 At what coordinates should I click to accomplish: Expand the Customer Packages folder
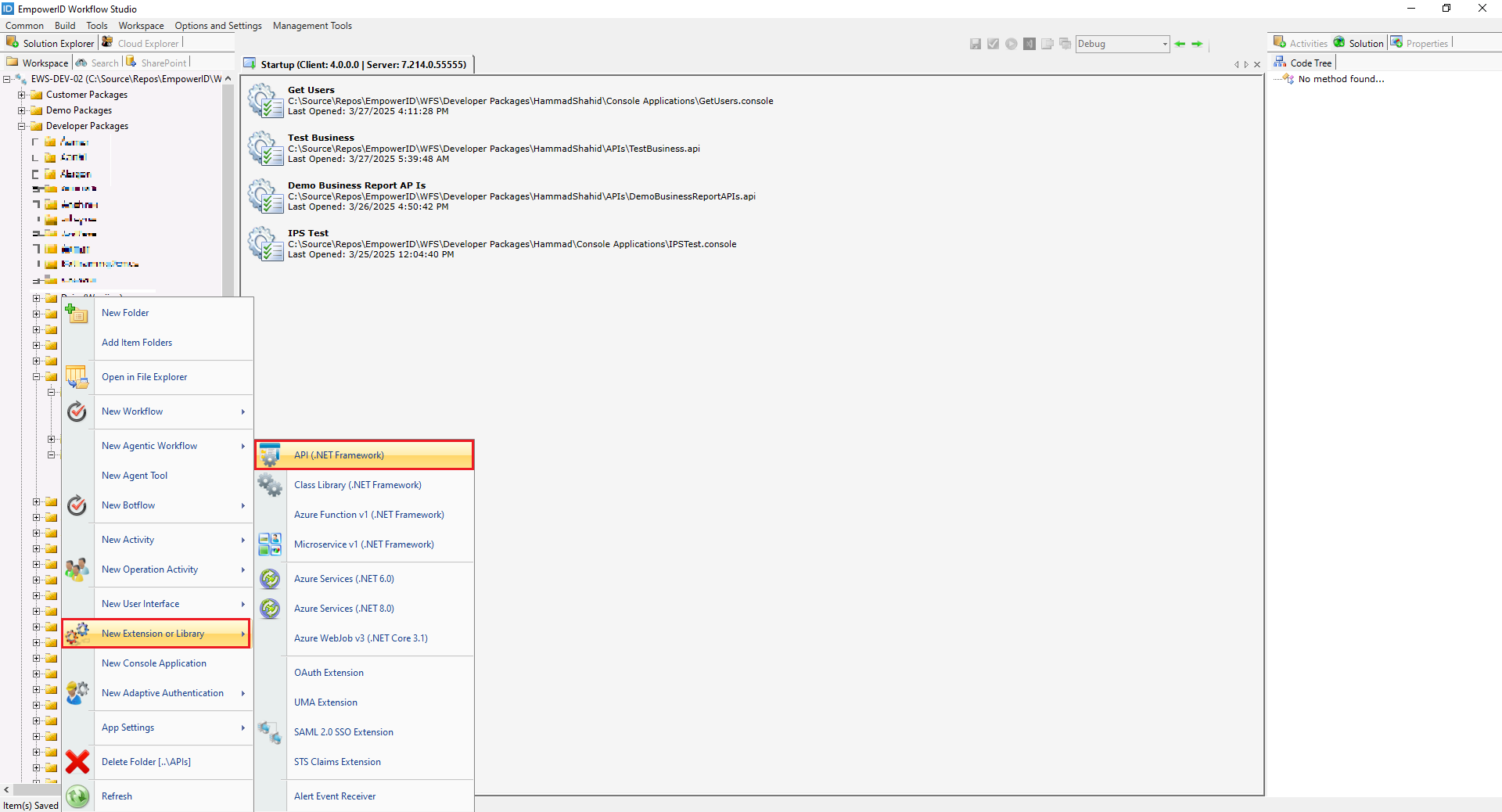[22, 95]
